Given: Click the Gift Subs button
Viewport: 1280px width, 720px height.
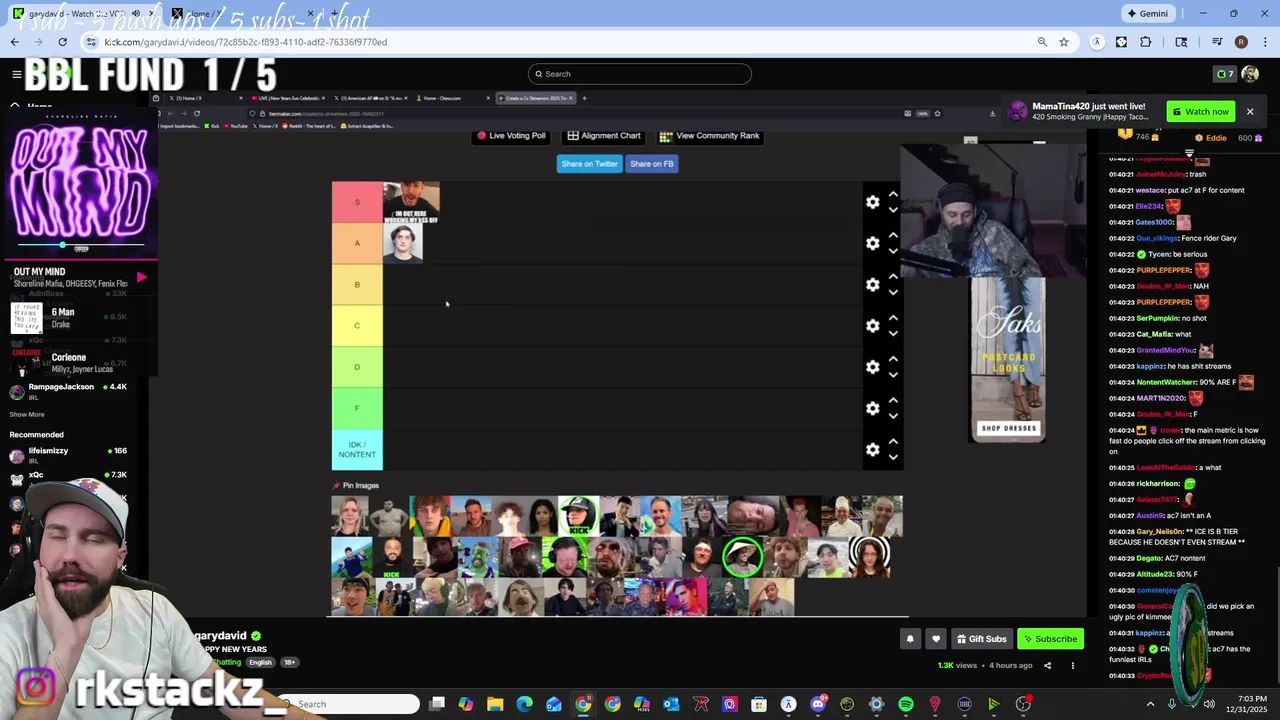Looking at the screenshot, I should pyautogui.click(x=981, y=639).
